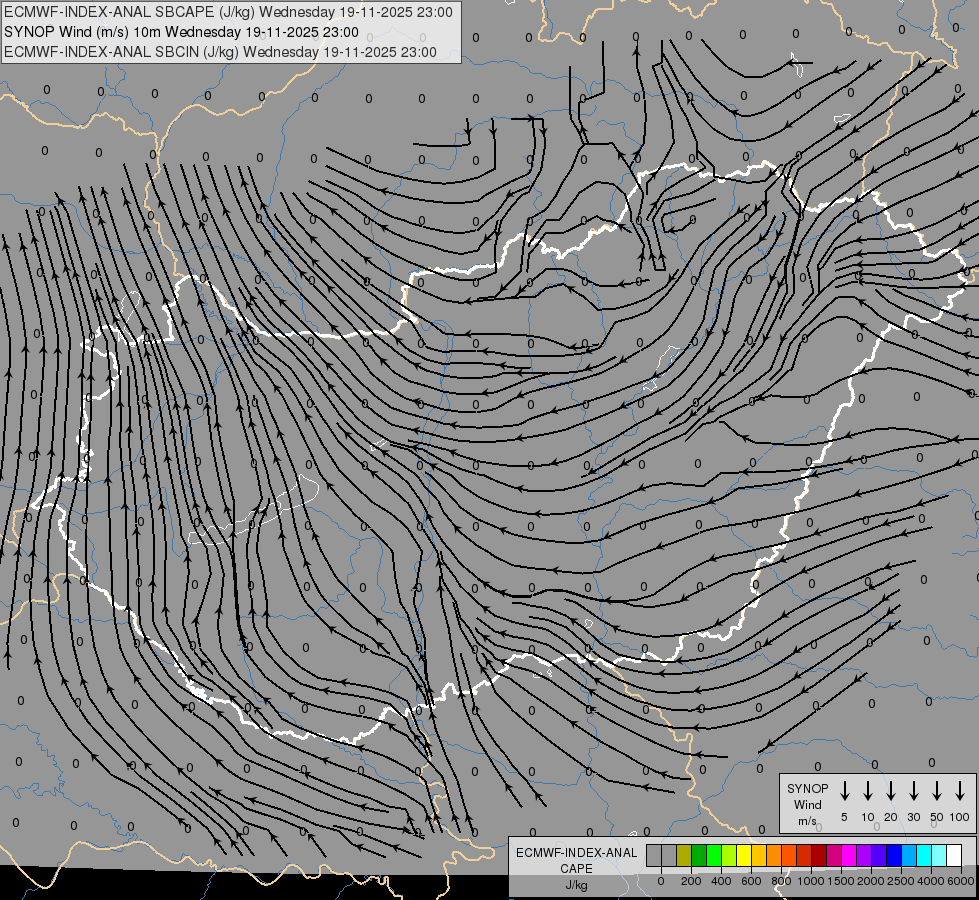Select the yellow-green CAPE color swatch

[729, 855]
